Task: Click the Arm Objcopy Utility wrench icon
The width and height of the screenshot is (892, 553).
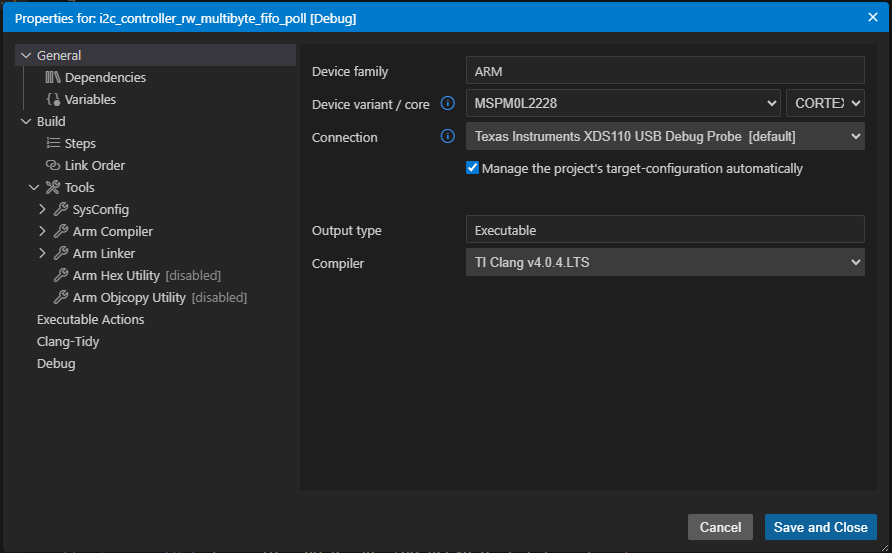Action: point(61,298)
